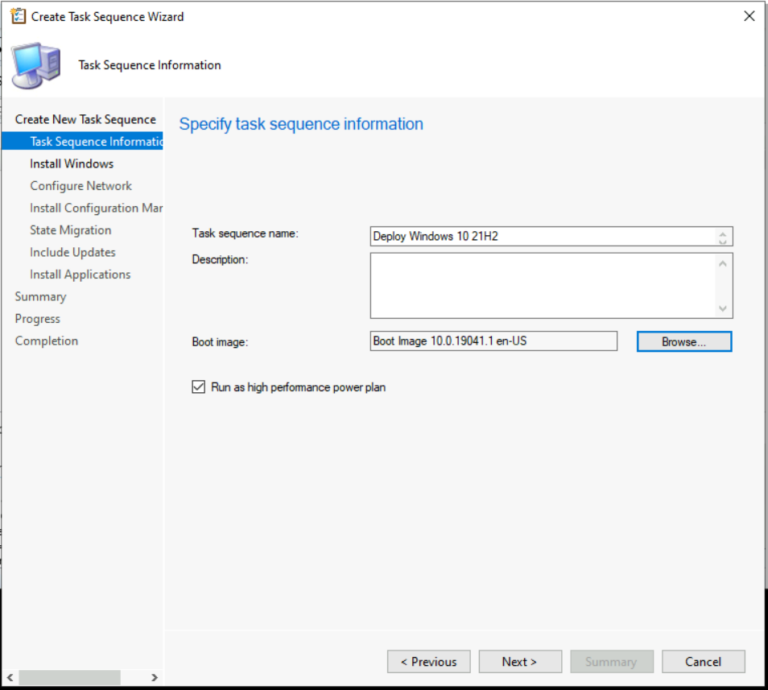The height and width of the screenshot is (690, 768).
Task: Open Configure Network step in sidebar
Action: click(x=81, y=186)
